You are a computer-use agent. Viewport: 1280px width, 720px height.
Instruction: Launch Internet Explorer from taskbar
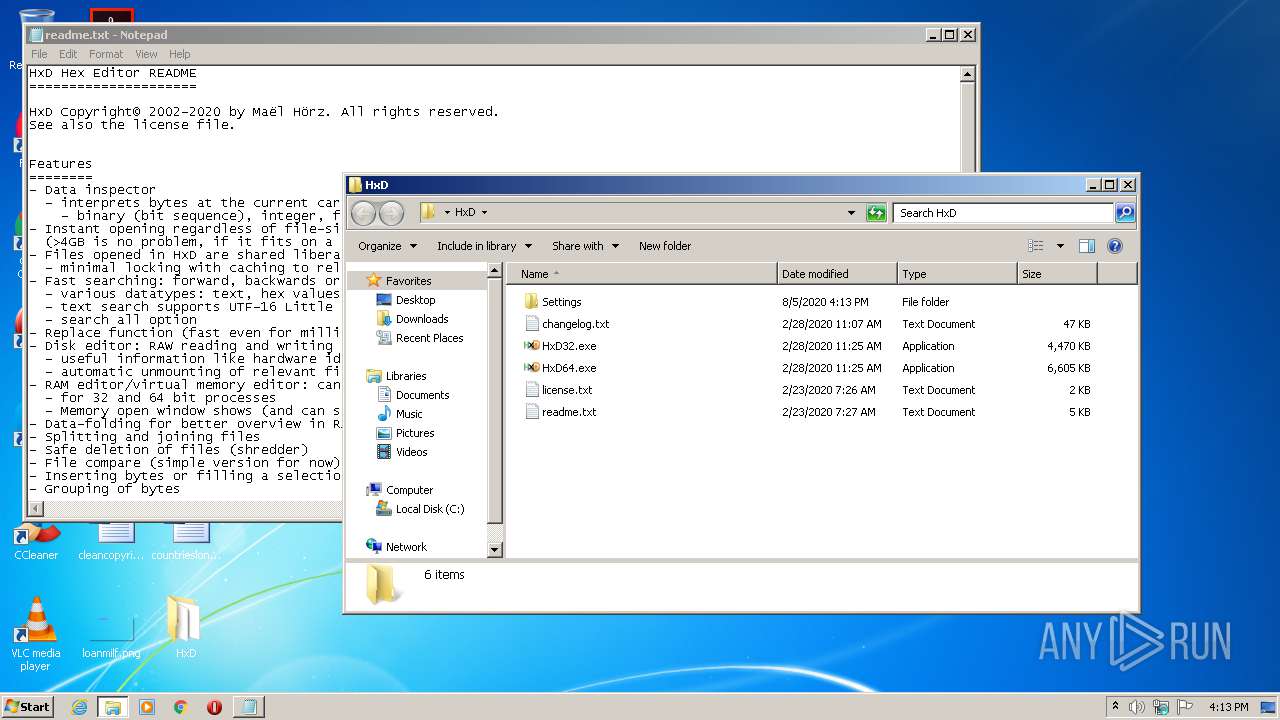click(x=80, y=707)
